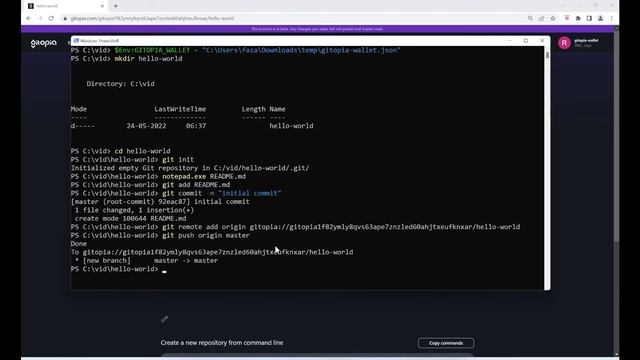Click the beta notice purple banner
This screenshot has height=360, width=640.
pos(318,29)
